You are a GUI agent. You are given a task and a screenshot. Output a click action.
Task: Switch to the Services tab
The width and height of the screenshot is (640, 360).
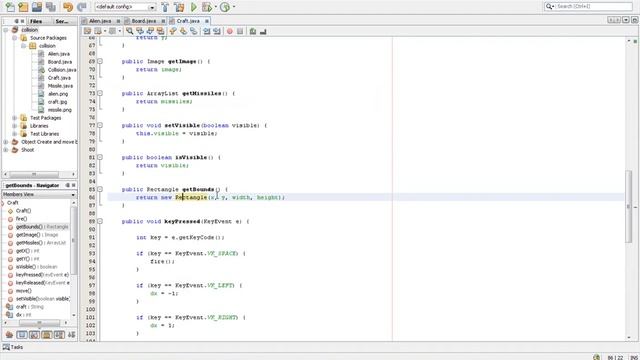tap(62, 21)
